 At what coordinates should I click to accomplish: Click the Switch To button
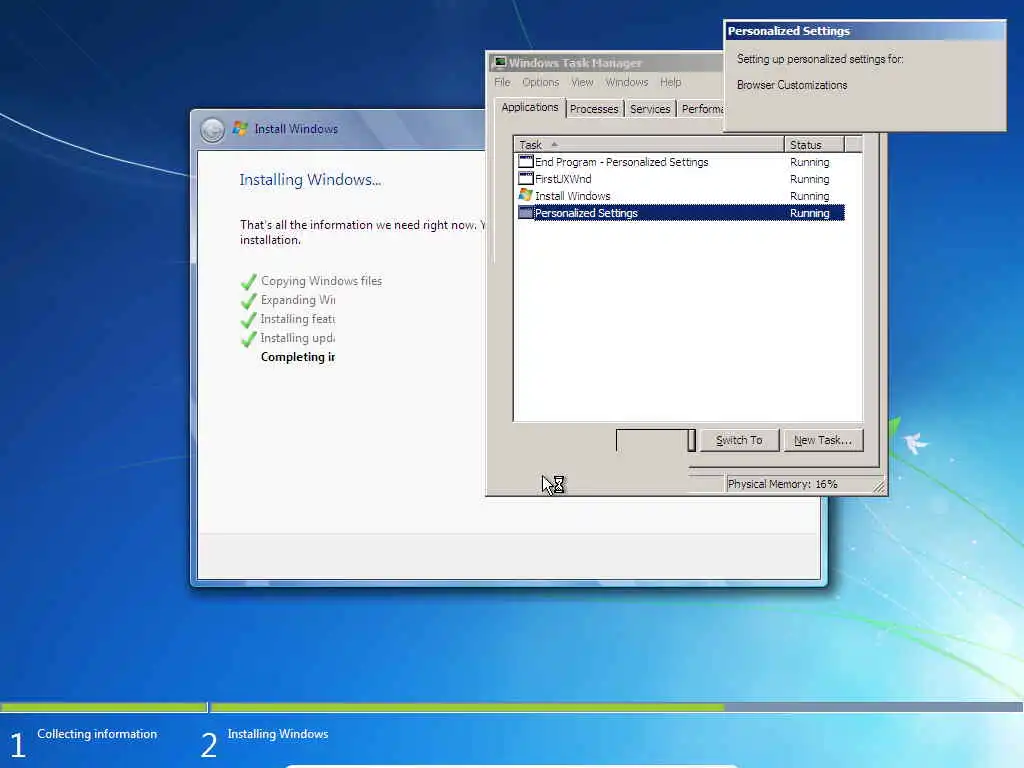[739, 440]
